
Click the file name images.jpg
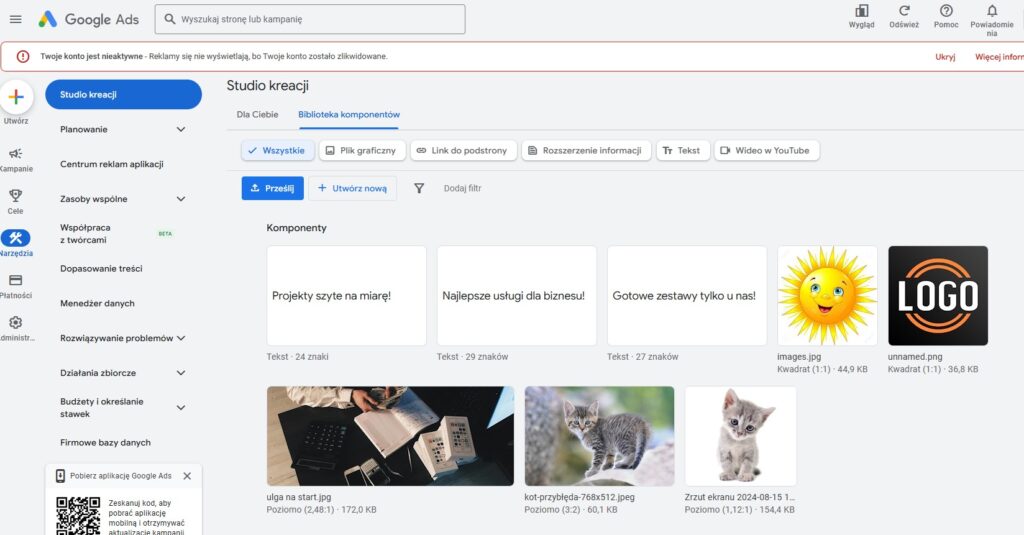pyautogui.click(x=799, y=357)
